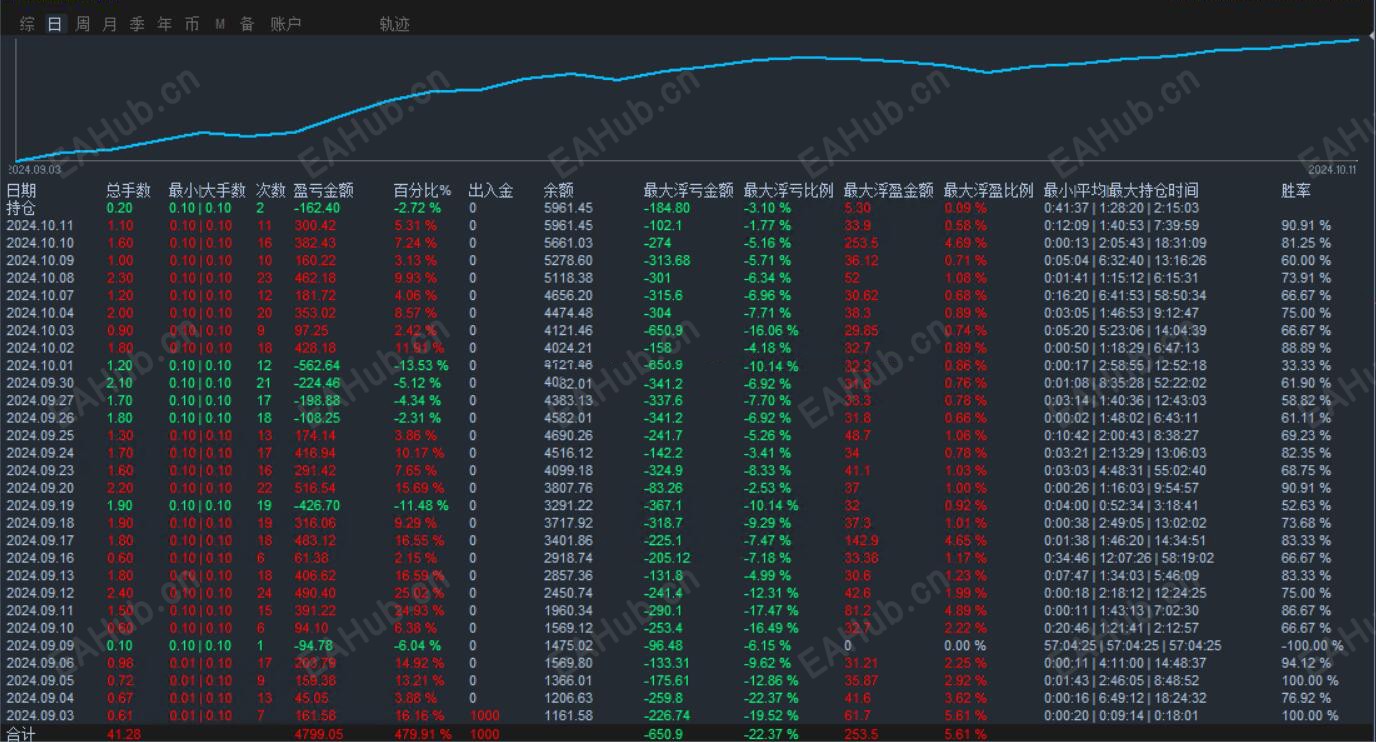
Task: Open the 轨迹 track tab
Action: pos(394,24)
